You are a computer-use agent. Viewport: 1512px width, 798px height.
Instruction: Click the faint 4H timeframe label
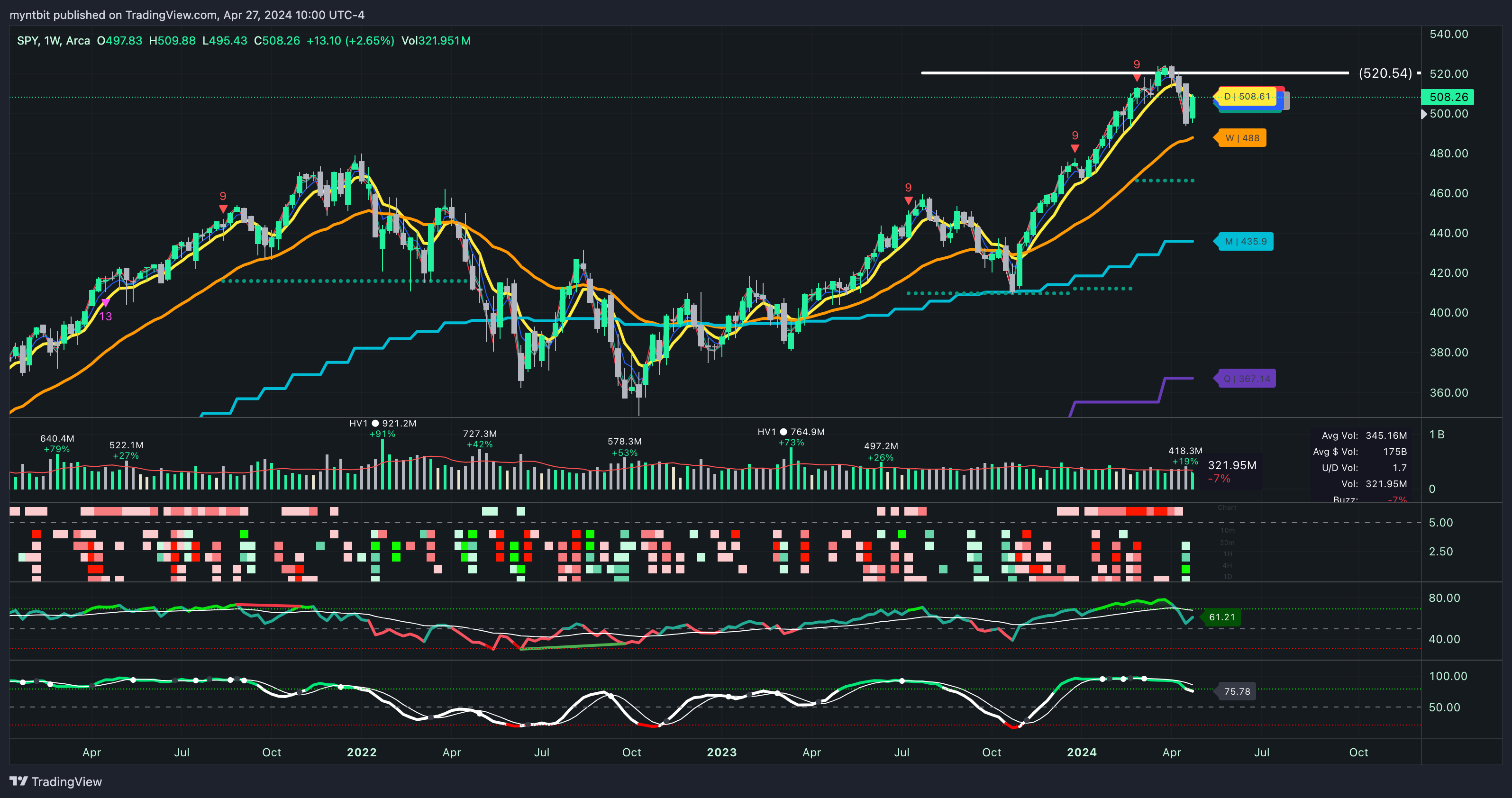1227,566
